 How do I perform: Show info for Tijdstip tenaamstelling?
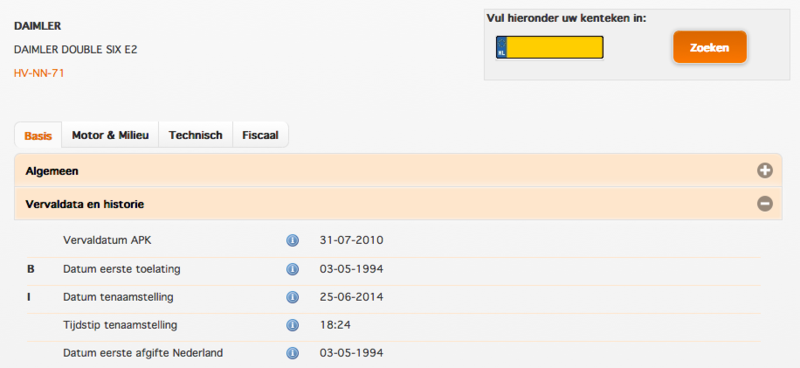click(292, 325)
